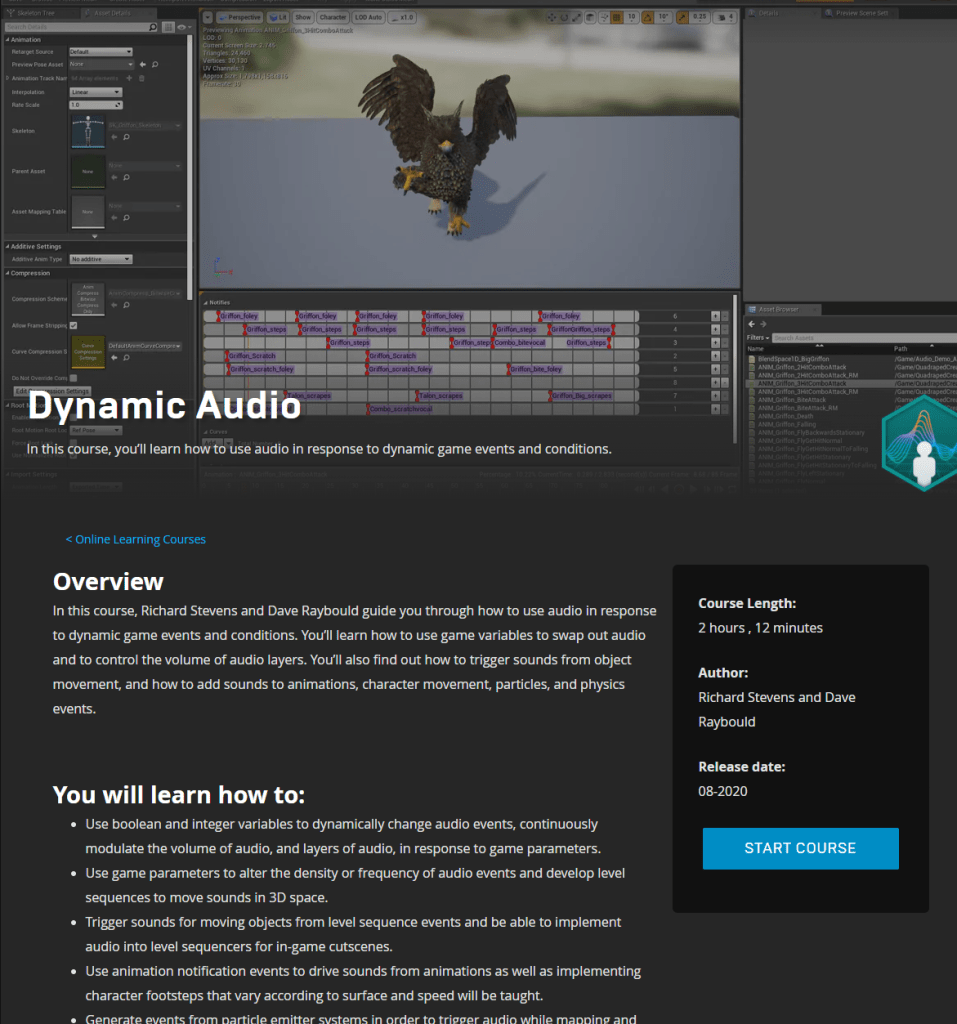This screenshot has height=1024, width=957.
Task: Go back to Online Learning Courses
Action: 135,540
